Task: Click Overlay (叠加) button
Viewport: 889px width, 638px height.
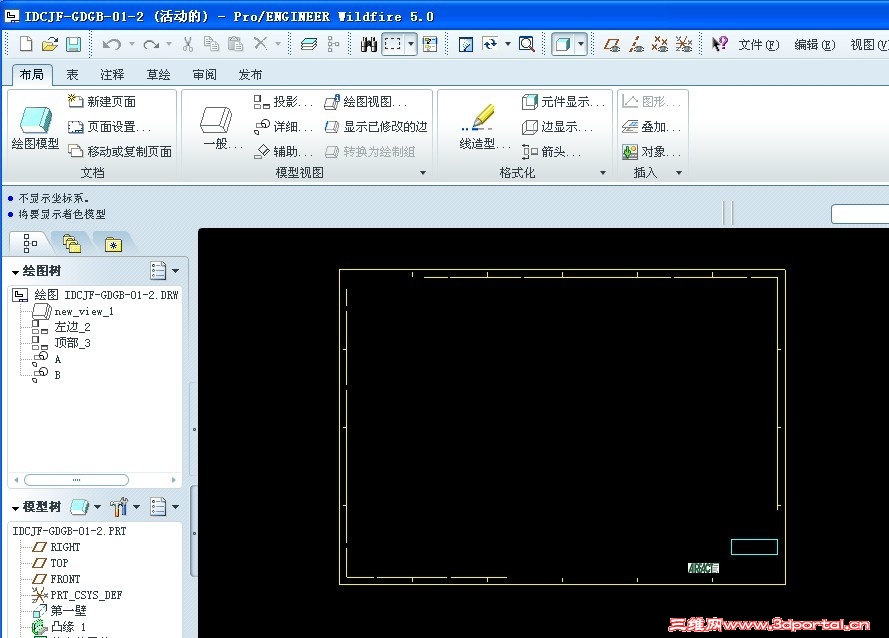Action: coord(651,126)
